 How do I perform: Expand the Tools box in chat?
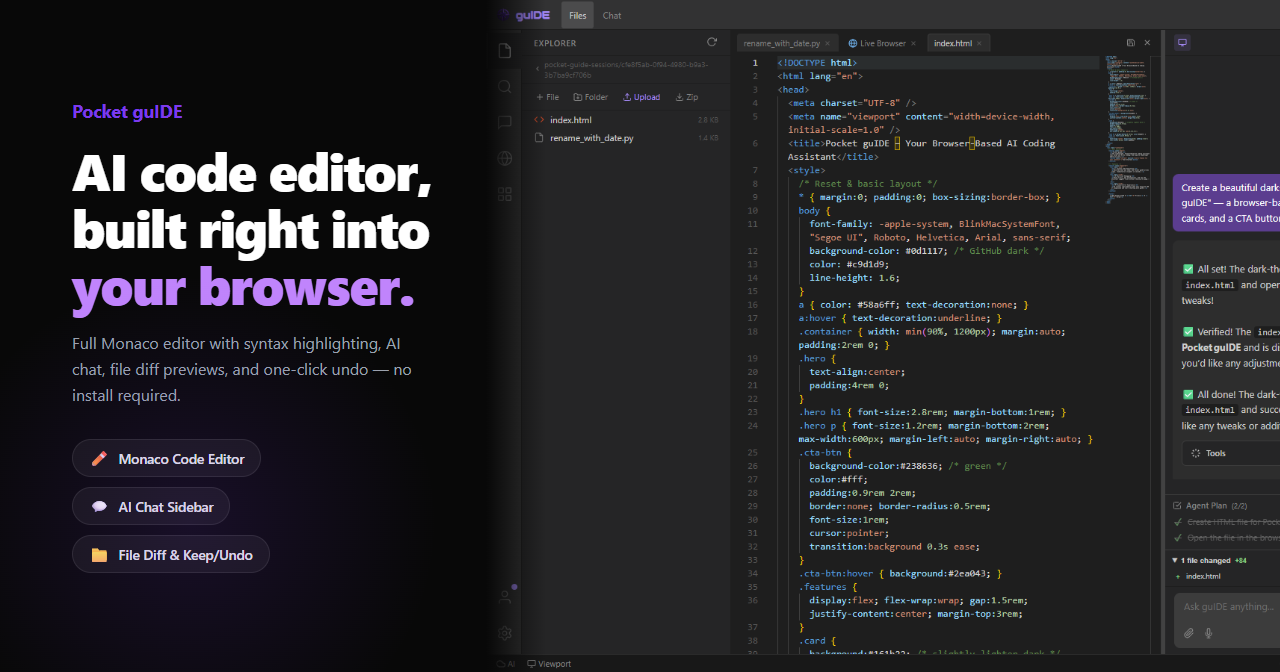1230,453
